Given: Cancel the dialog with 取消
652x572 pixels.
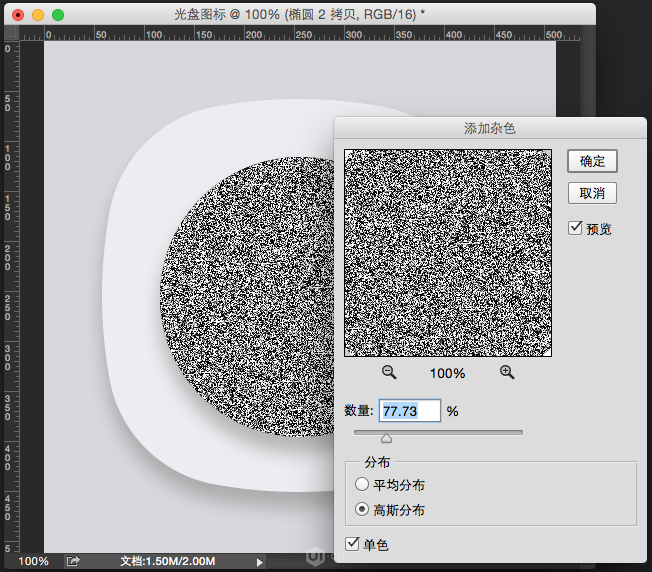Looking at the screenshot, I should (592, 193).
